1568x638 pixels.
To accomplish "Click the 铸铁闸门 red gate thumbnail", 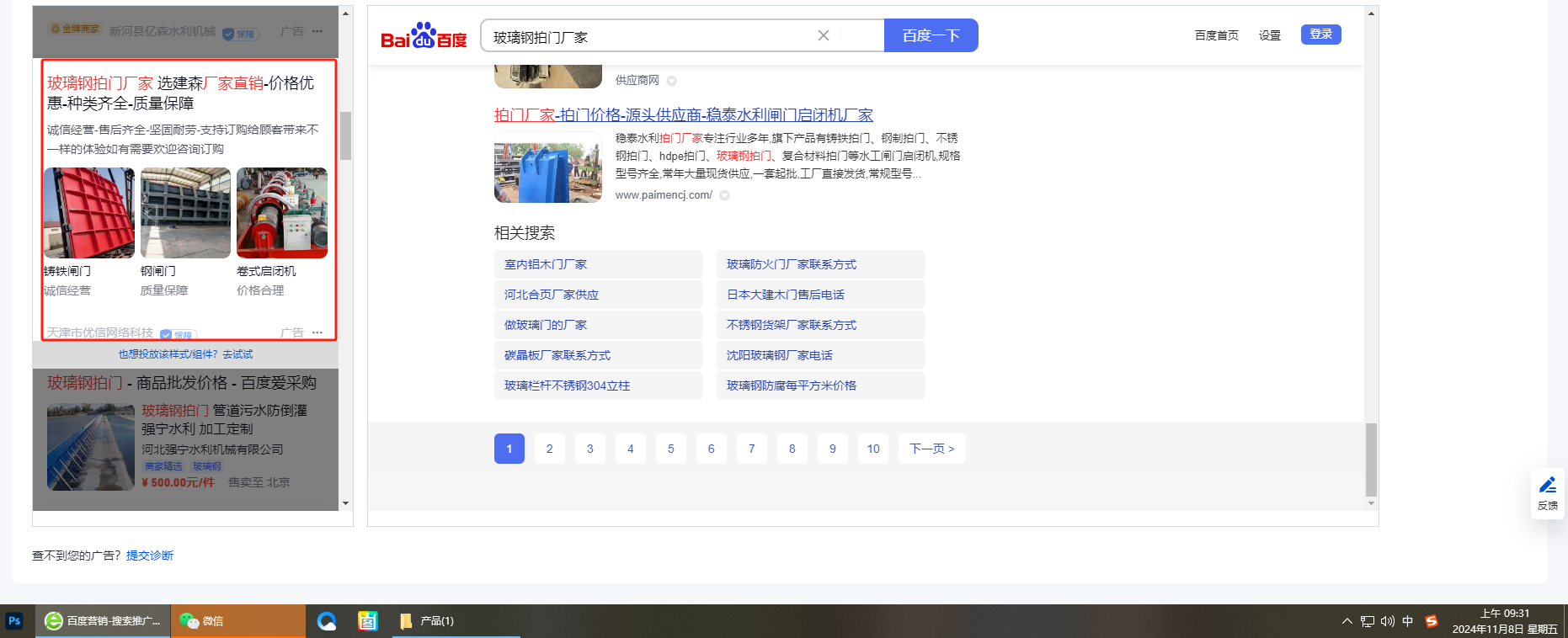I will [89, 213].
